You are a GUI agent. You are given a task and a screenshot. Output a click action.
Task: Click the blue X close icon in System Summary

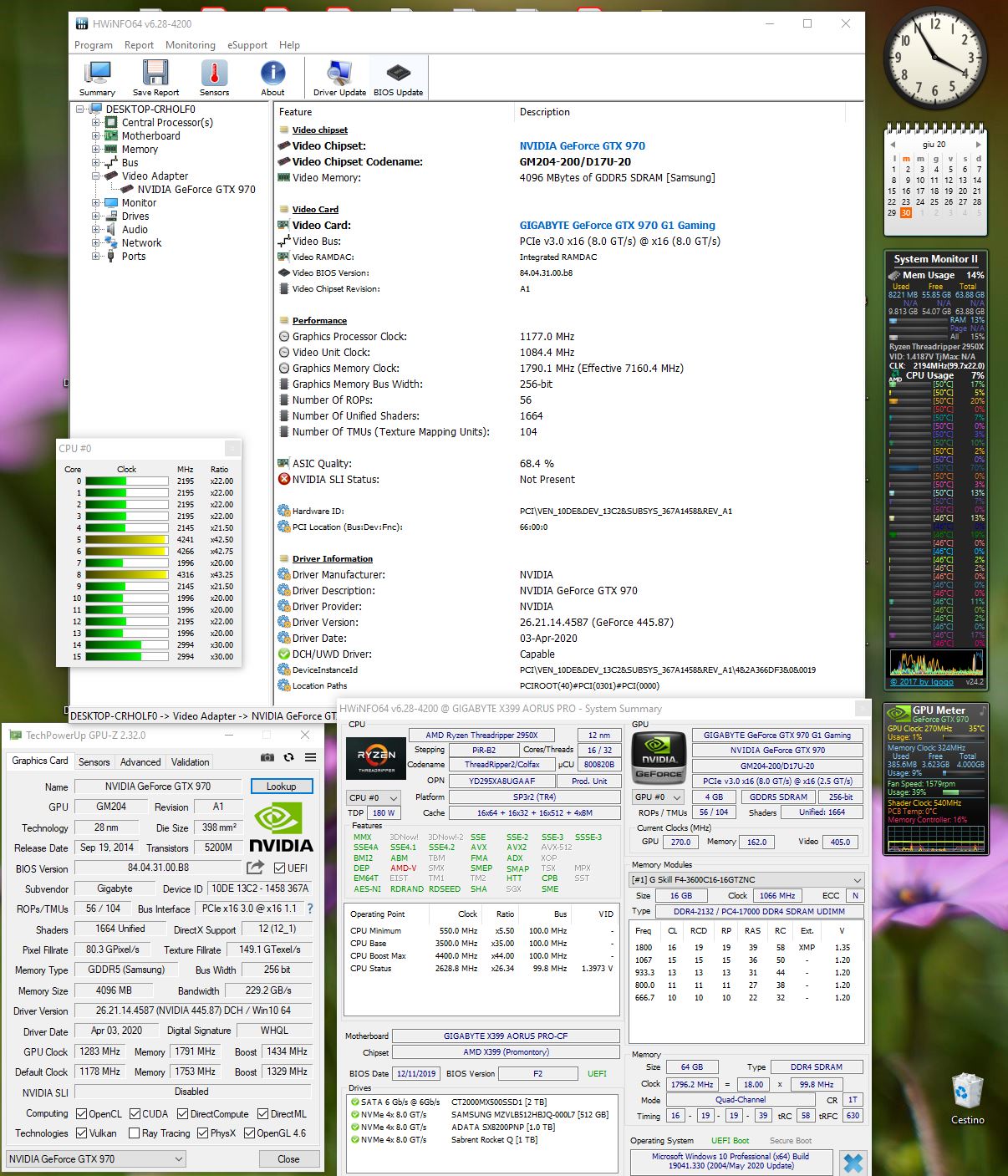coord(853,1163)
